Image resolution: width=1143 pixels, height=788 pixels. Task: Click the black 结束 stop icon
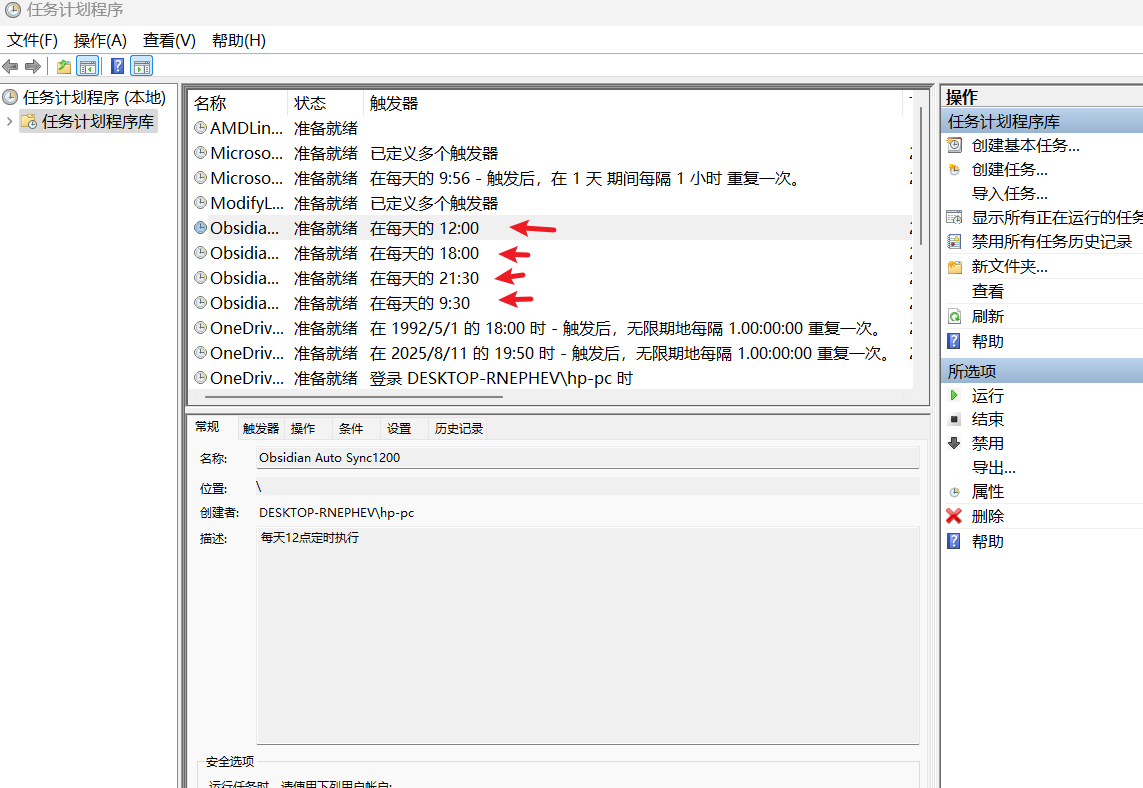pos(954,419)
